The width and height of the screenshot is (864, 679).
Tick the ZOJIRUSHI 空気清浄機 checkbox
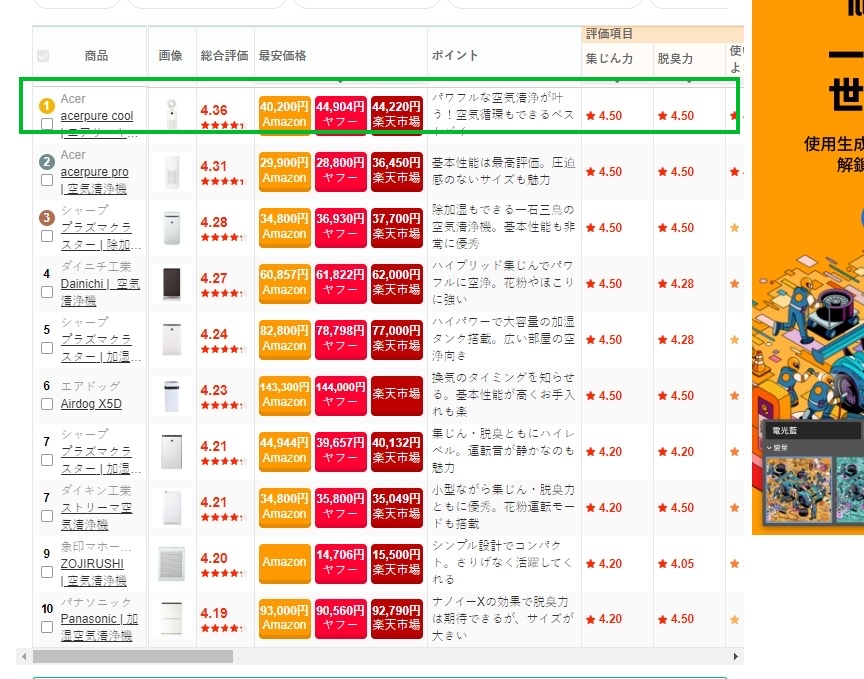47,572
